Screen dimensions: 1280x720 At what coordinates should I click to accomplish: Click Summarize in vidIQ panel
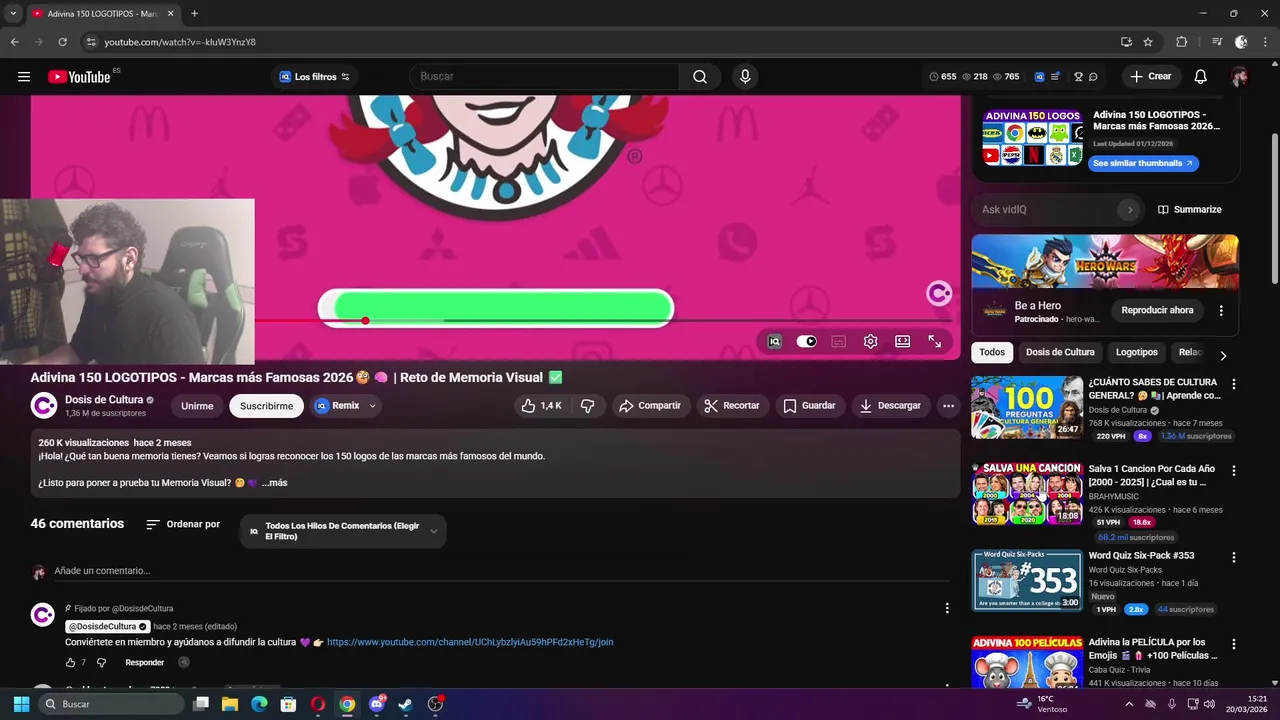pos(1190,210)
